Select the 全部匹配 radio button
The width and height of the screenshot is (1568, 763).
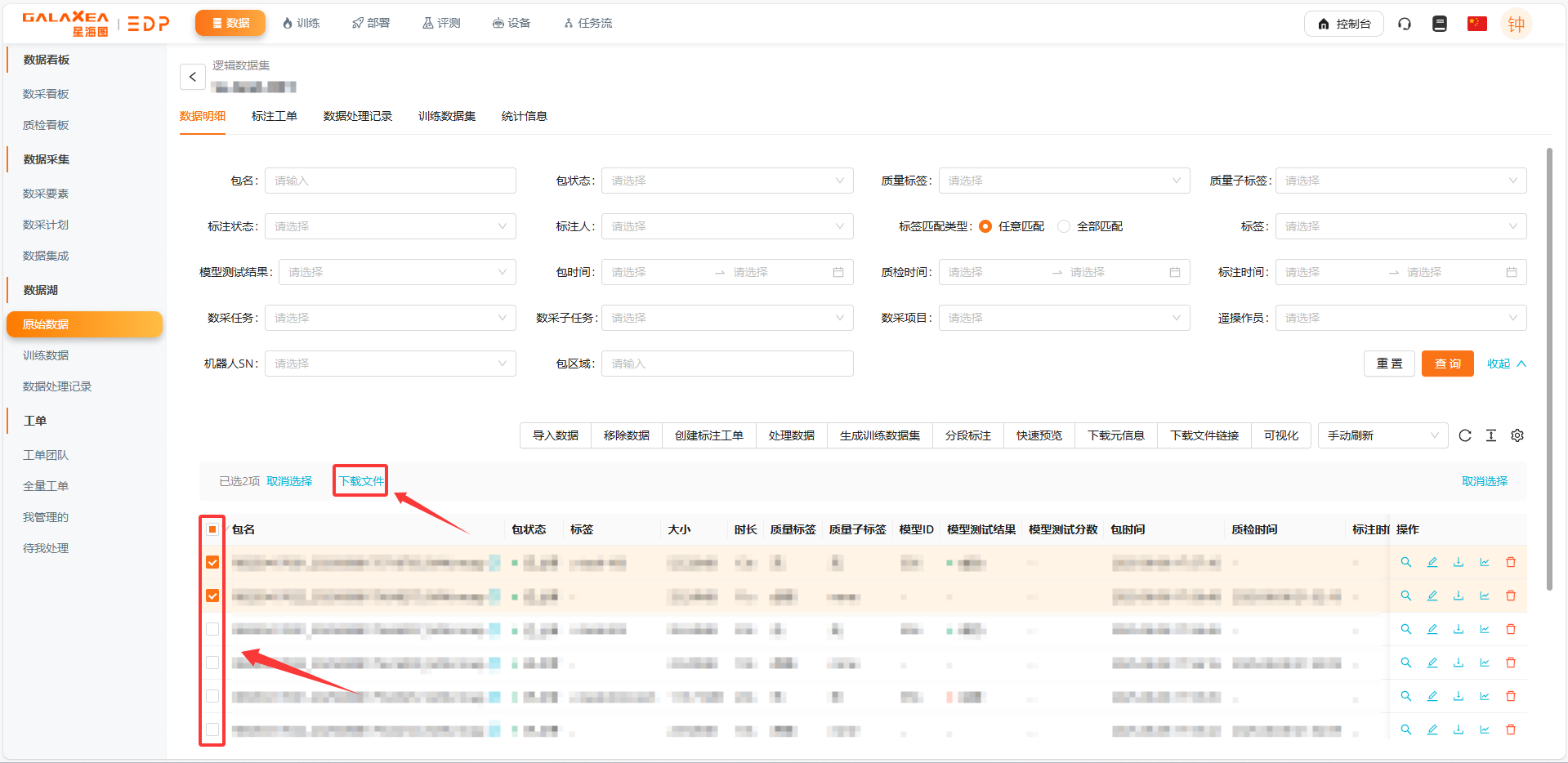[x=1064, y=226]
